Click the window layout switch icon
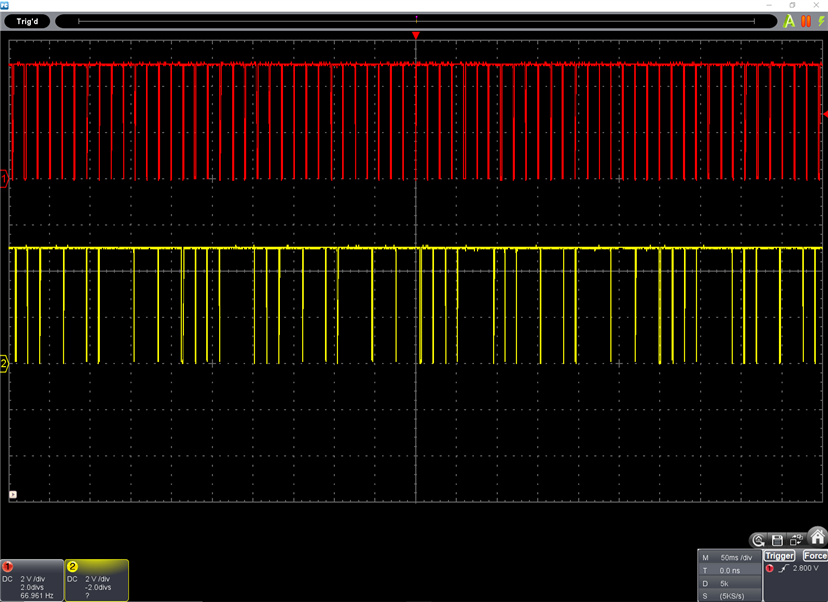Viewport: 828px width, 602px height. [x=795, y=540]
